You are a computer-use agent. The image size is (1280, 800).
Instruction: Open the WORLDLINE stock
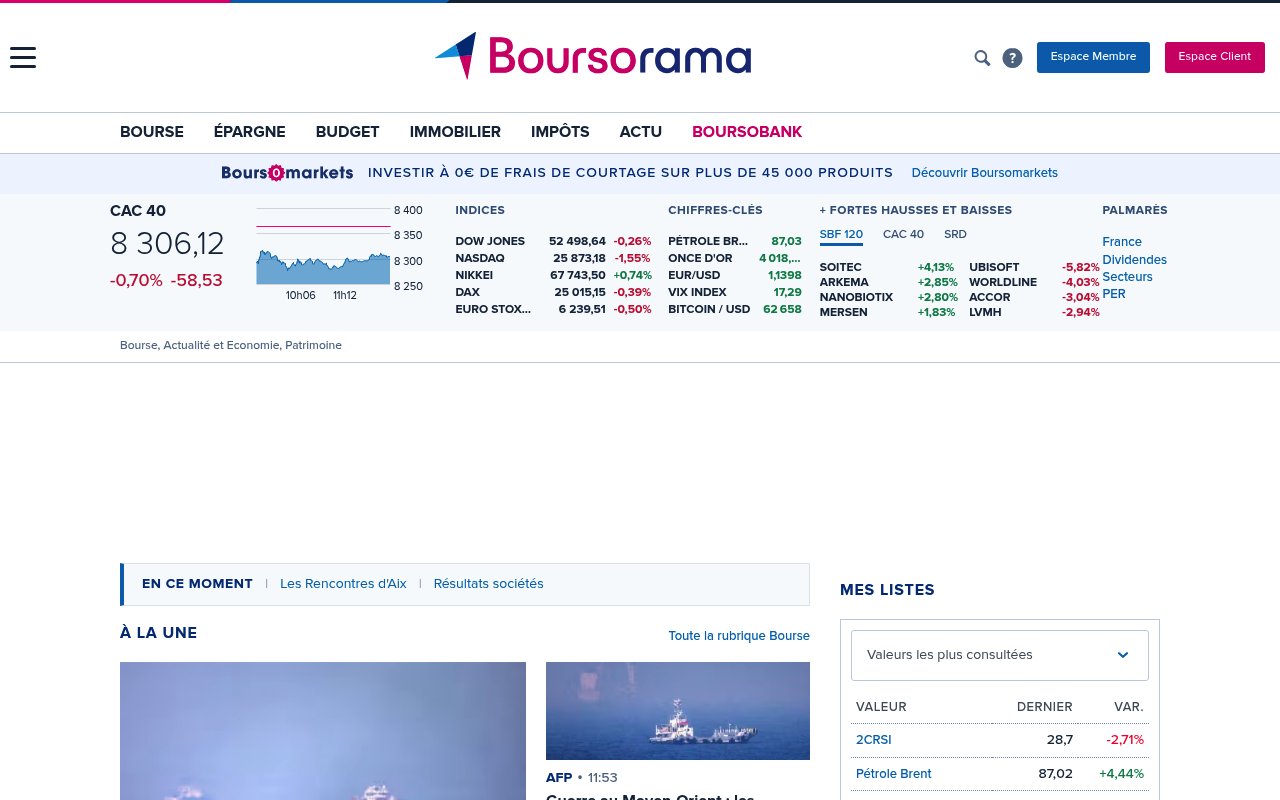(x=1003, y=282)
